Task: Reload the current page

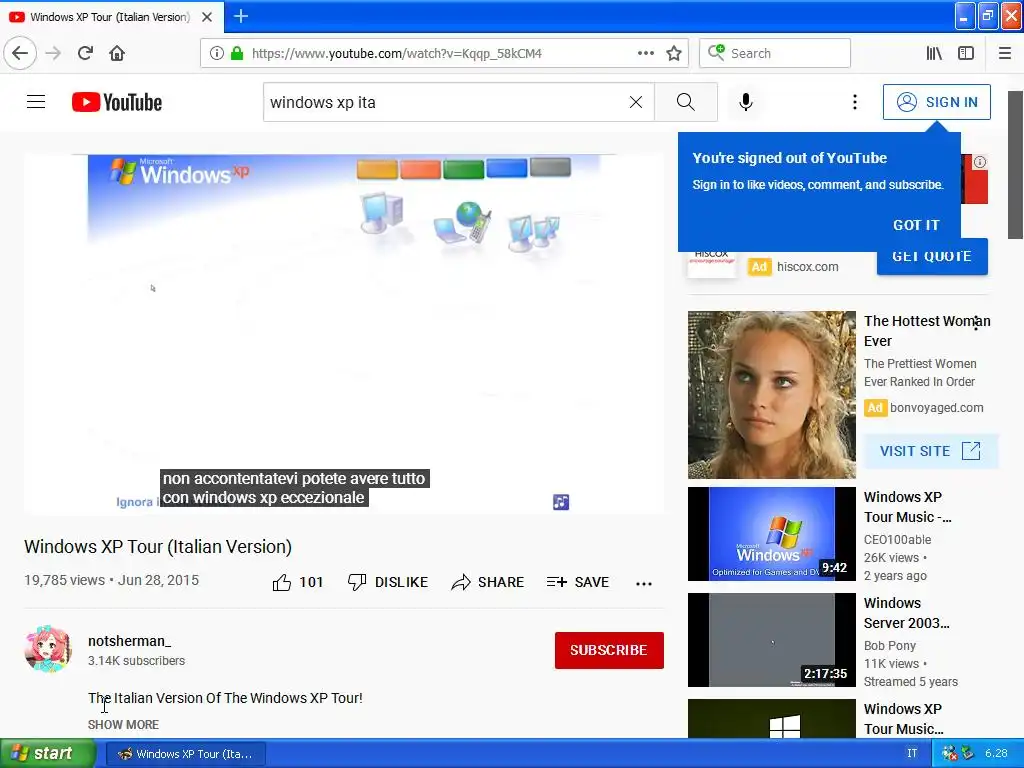Action: [x=85, y=53]
